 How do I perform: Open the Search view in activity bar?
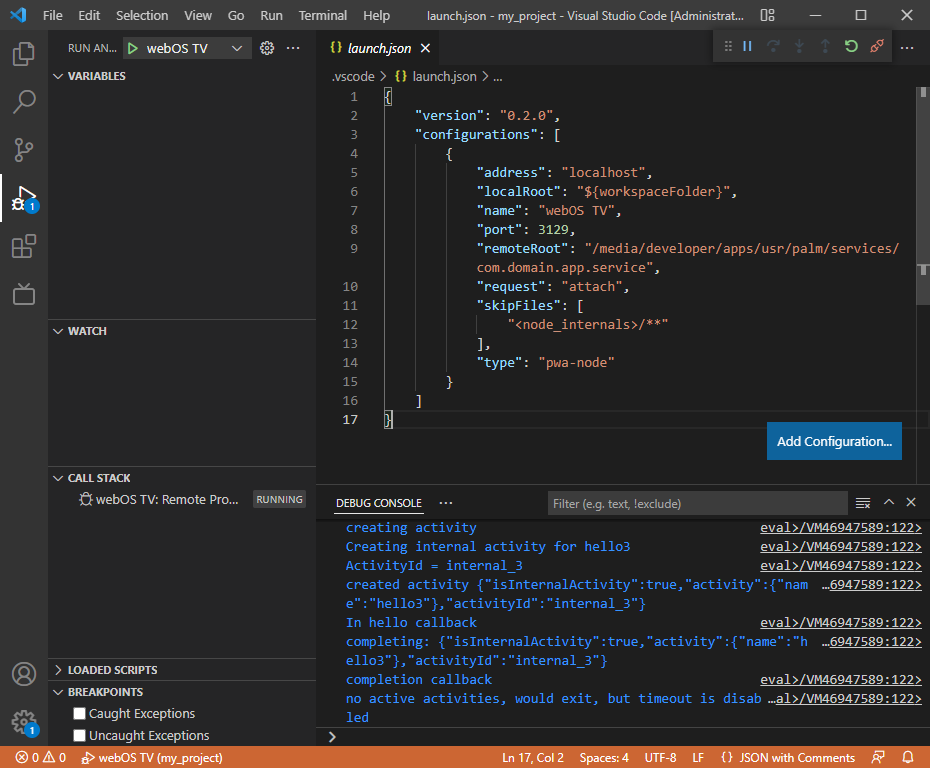[24, 102]
